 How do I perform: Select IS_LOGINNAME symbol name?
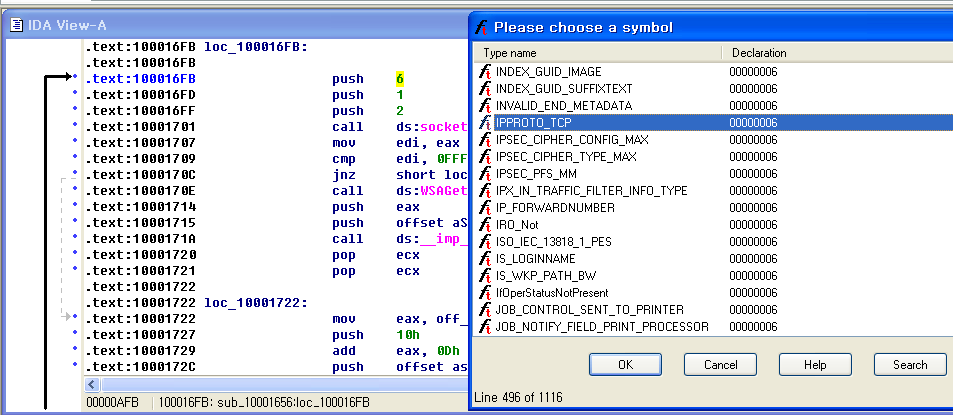pos(535,259)
